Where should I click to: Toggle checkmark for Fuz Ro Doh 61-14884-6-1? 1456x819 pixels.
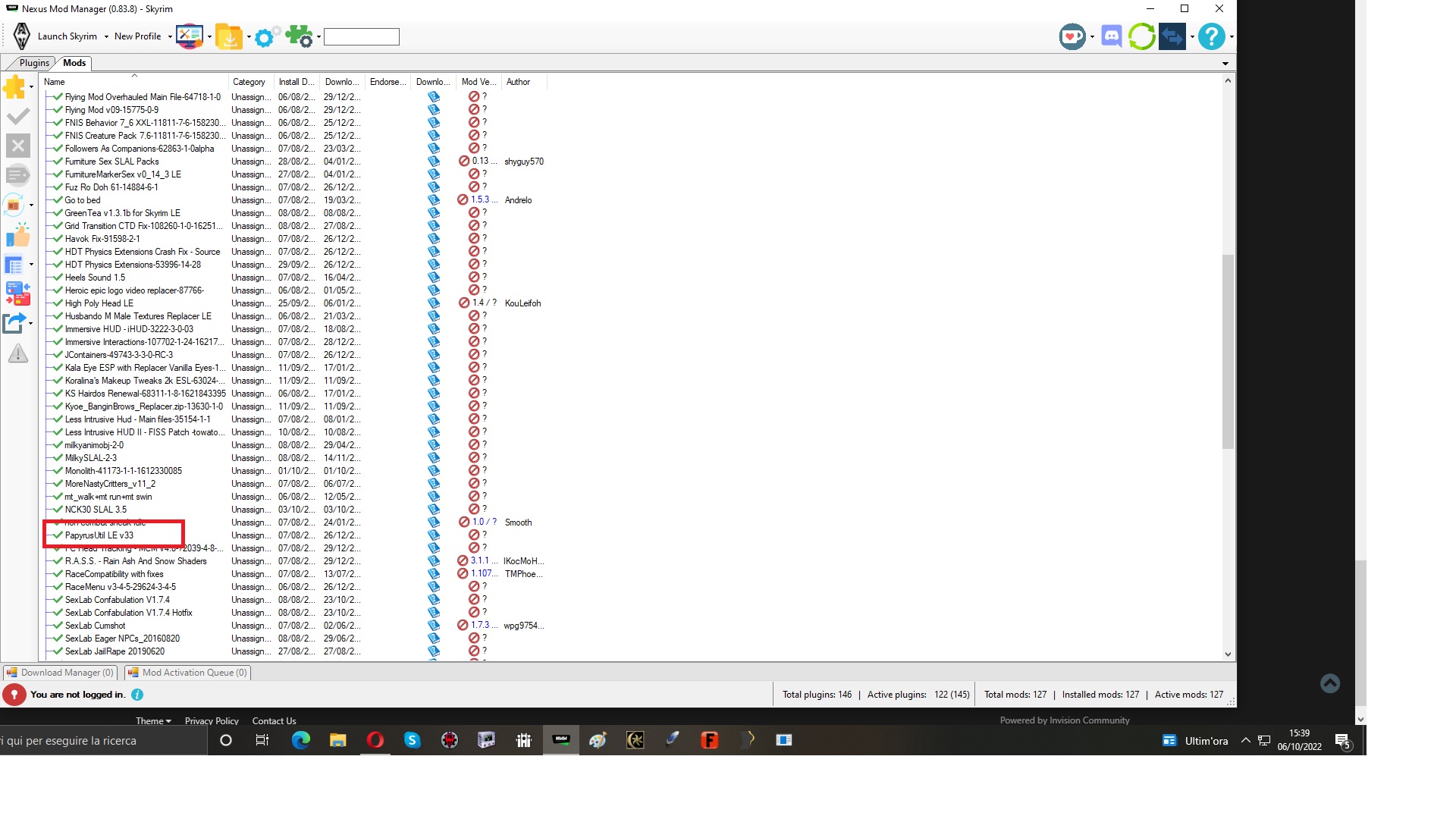pos(58,187)
